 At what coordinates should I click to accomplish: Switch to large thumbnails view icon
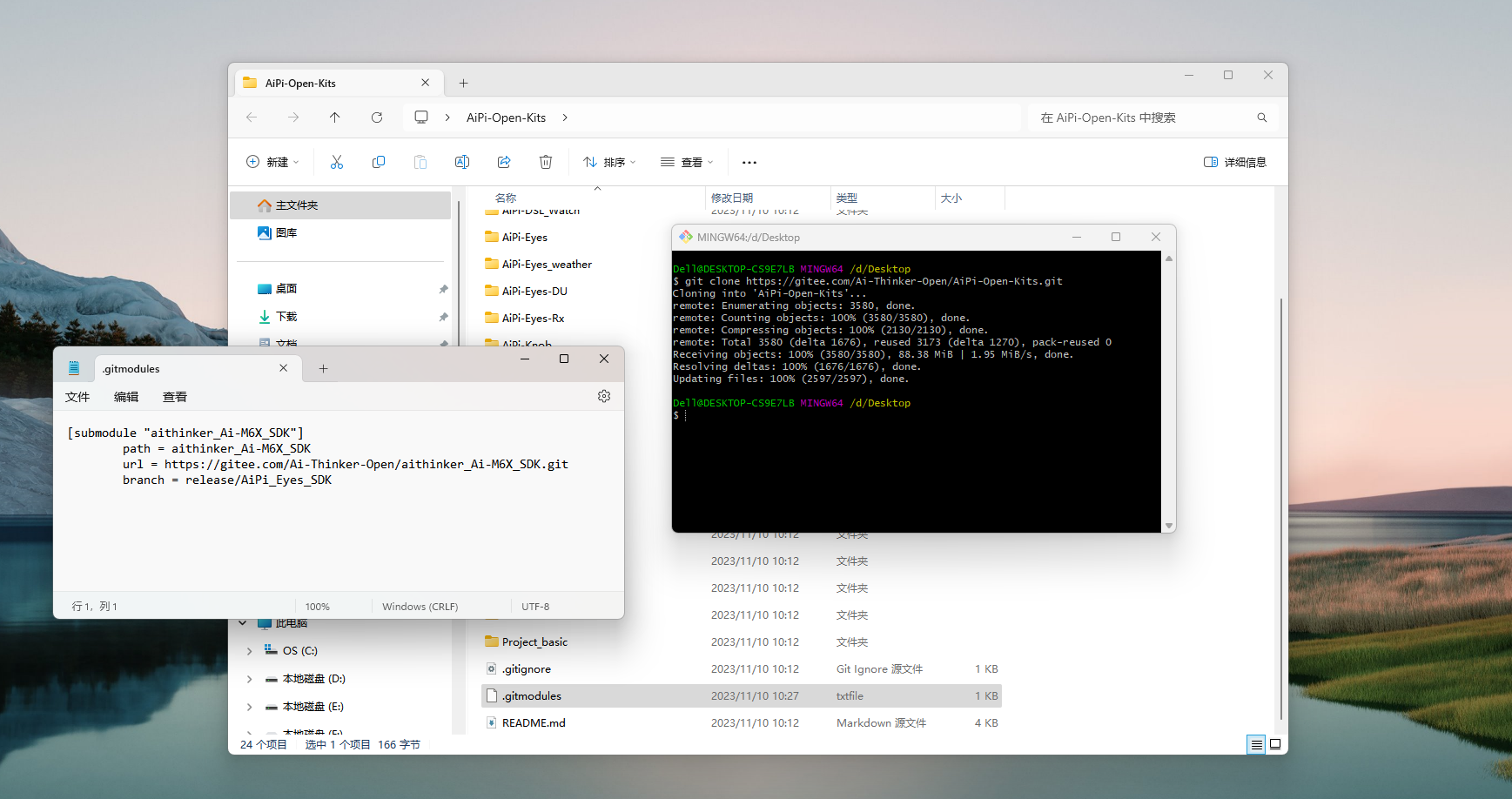(1275, 744)
